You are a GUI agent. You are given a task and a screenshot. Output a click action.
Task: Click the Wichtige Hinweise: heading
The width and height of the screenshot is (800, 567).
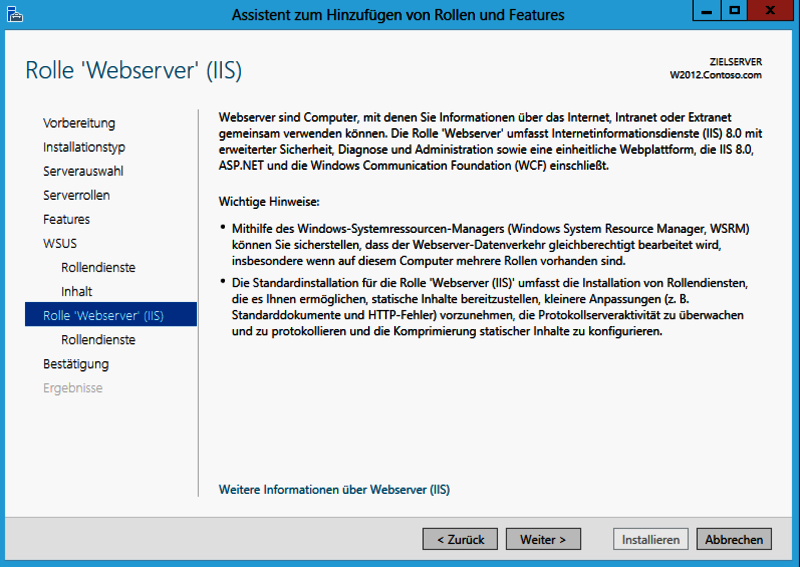269,202
